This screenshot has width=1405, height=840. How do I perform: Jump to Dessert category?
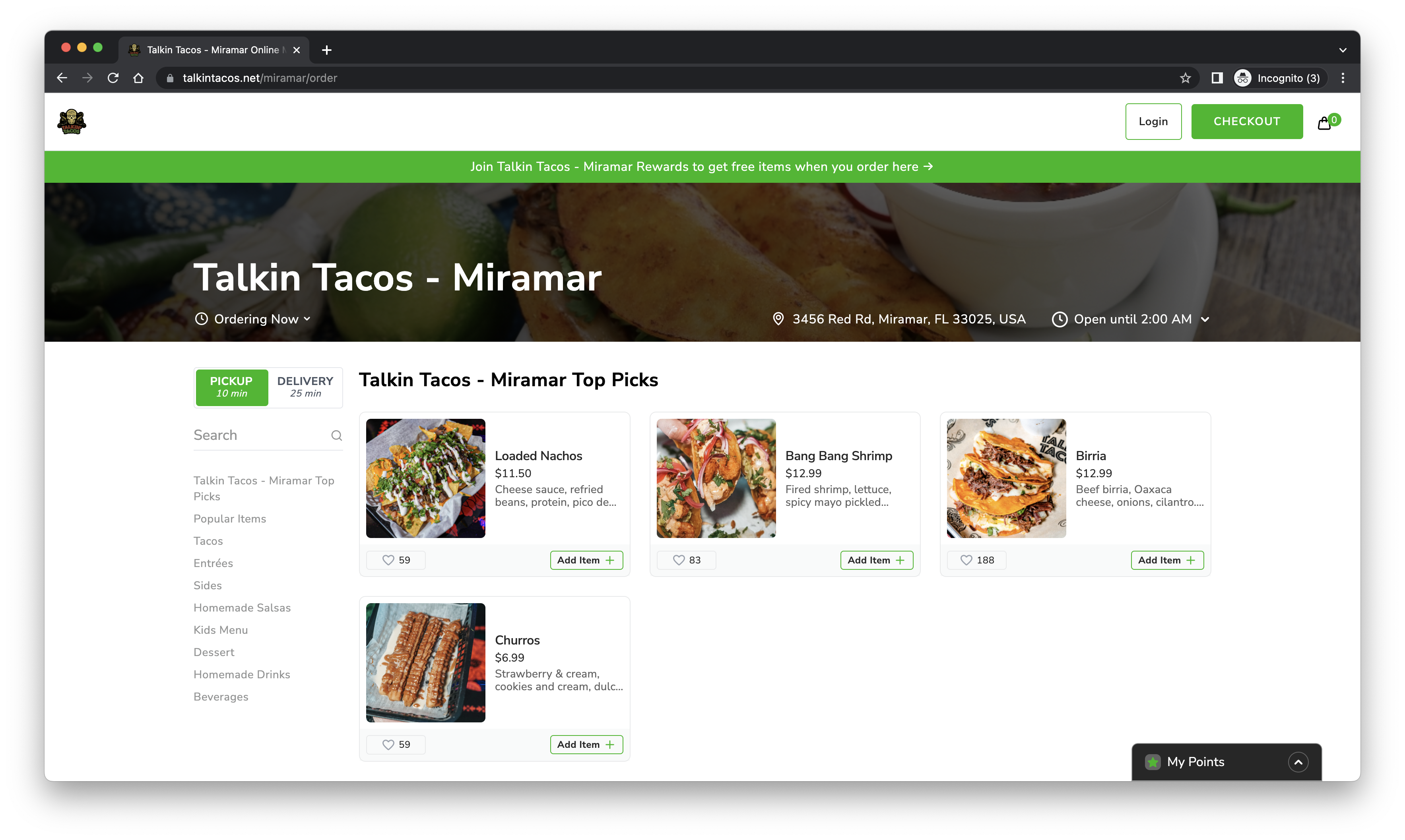click(x=214, y=652)
